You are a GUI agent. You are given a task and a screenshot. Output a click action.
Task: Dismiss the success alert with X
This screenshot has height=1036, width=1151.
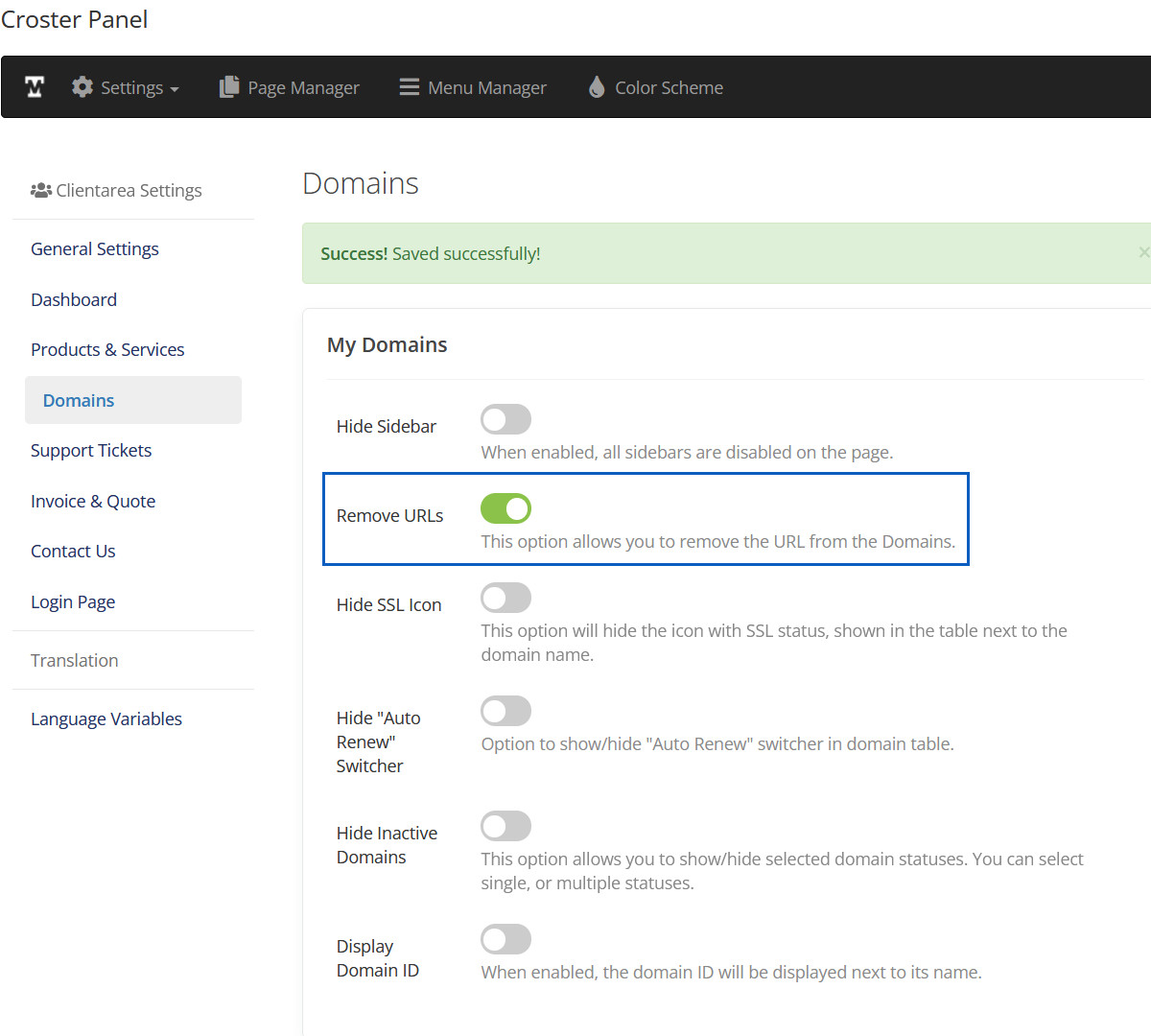(x=1142, y=252)
